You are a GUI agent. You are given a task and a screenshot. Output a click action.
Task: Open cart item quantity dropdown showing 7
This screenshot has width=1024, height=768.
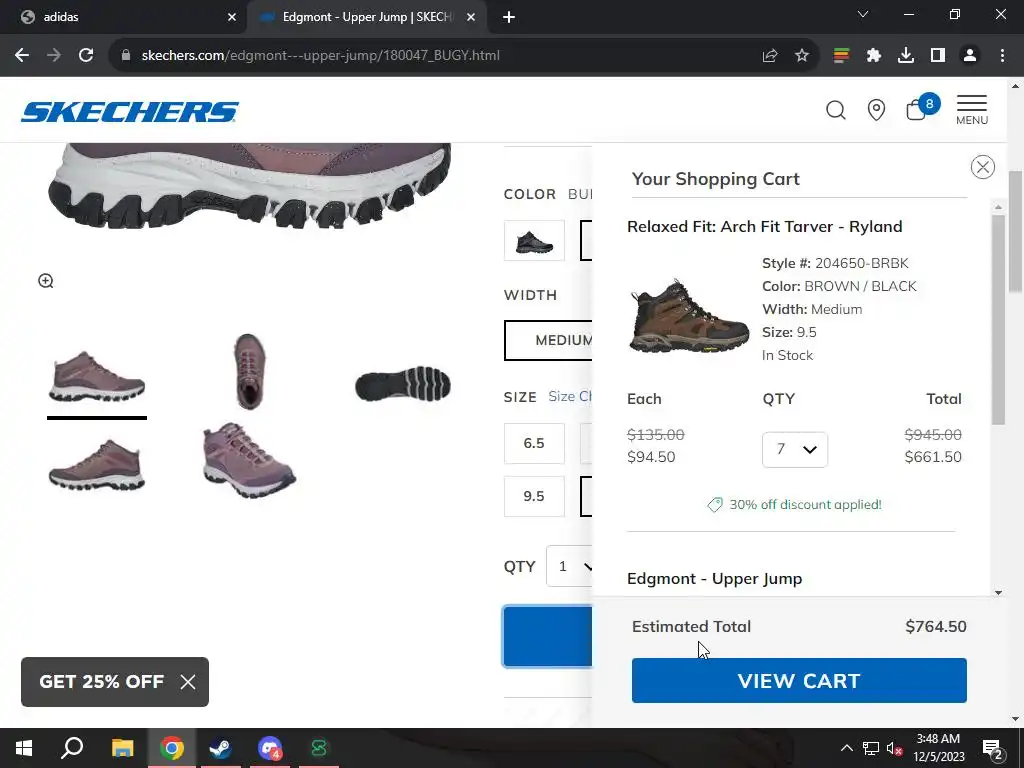click(x=795, y=449)
